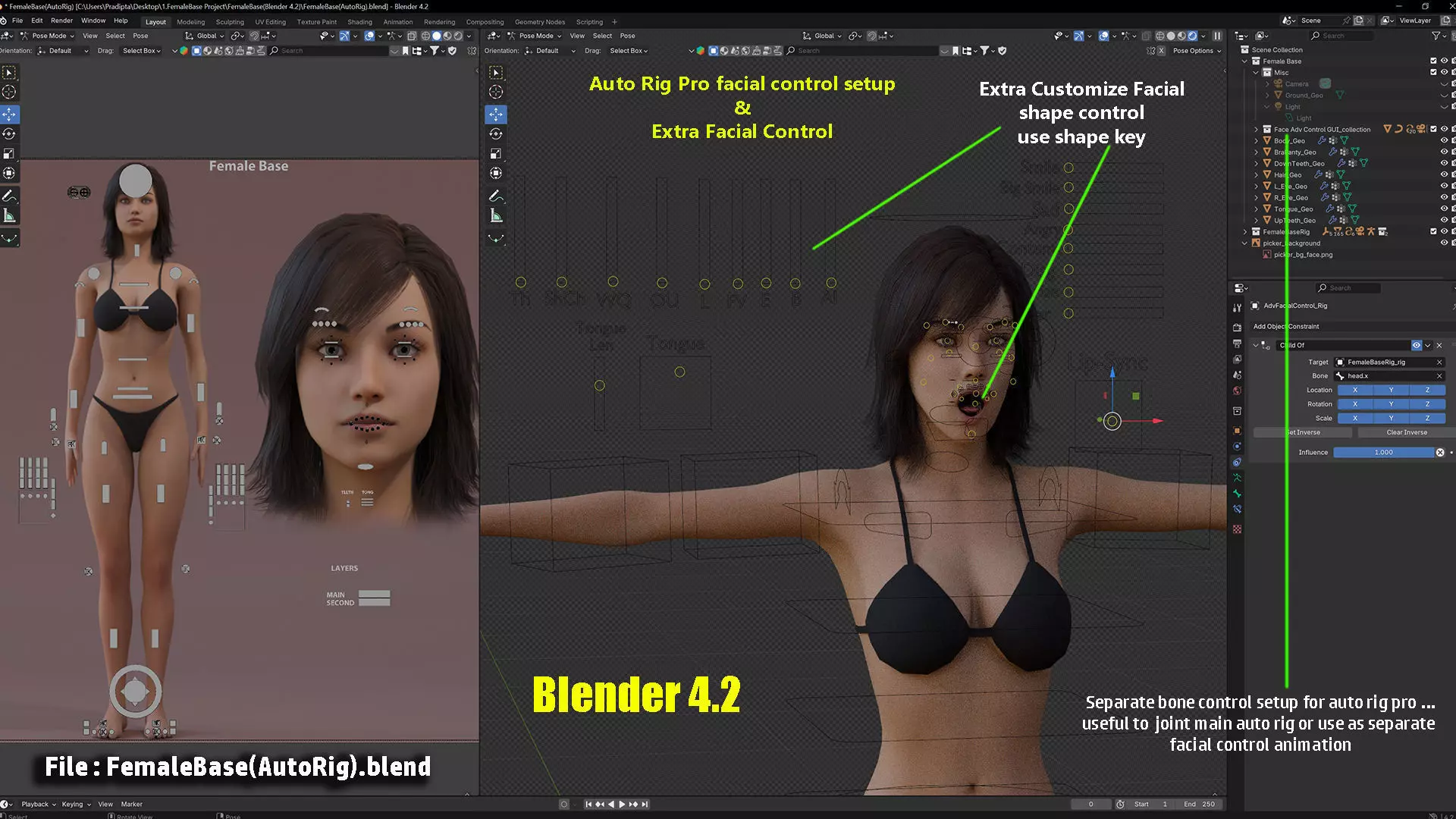Remove the Child Of constraint
The height and width of the screenshot is (819, 1456).
click(x=1439, y=345)
